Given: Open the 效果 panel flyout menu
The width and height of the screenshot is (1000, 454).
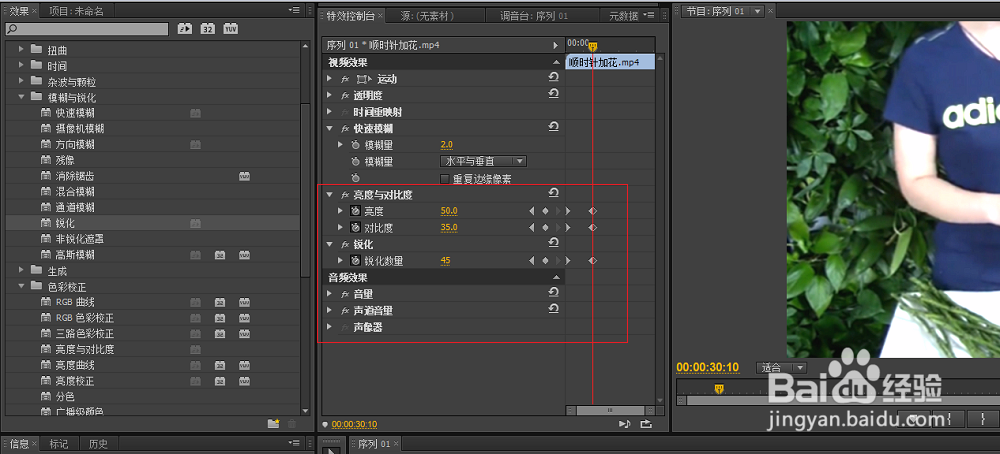Looking at the screenshot, I should pyautogui.click(x=293, y=10).
